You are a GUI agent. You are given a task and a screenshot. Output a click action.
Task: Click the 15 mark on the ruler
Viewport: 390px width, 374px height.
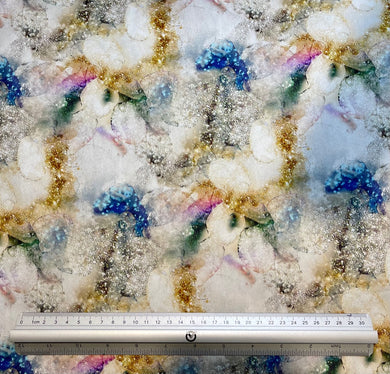(x=192, y=322)
